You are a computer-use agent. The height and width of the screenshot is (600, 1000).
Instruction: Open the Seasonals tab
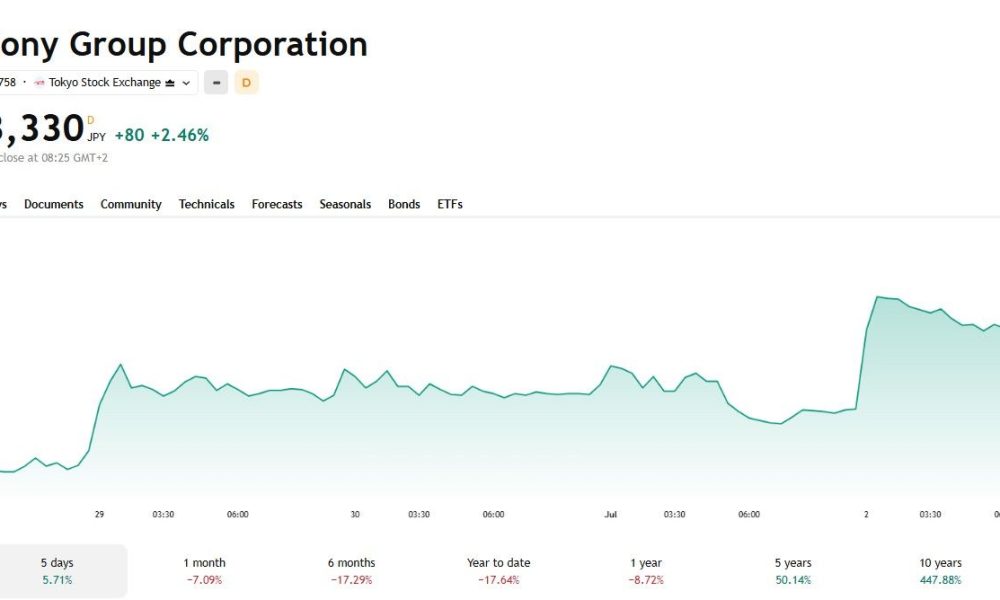pyautogui.click(x=345, y=204)
